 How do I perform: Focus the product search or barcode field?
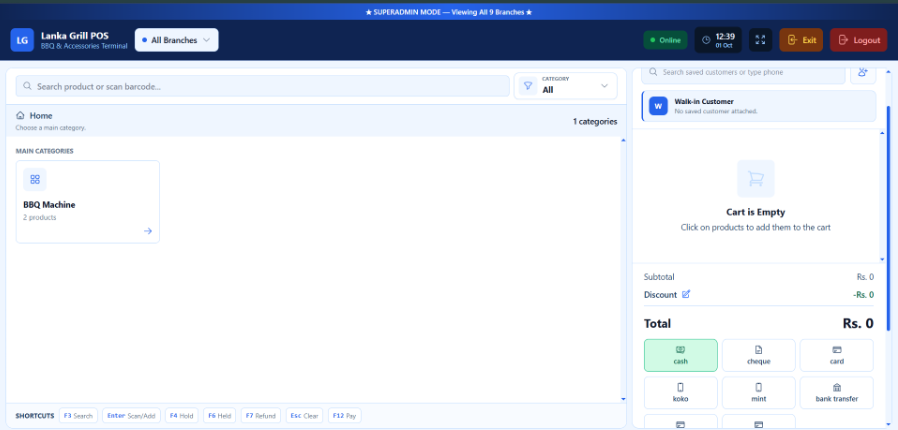click(262, 86)
